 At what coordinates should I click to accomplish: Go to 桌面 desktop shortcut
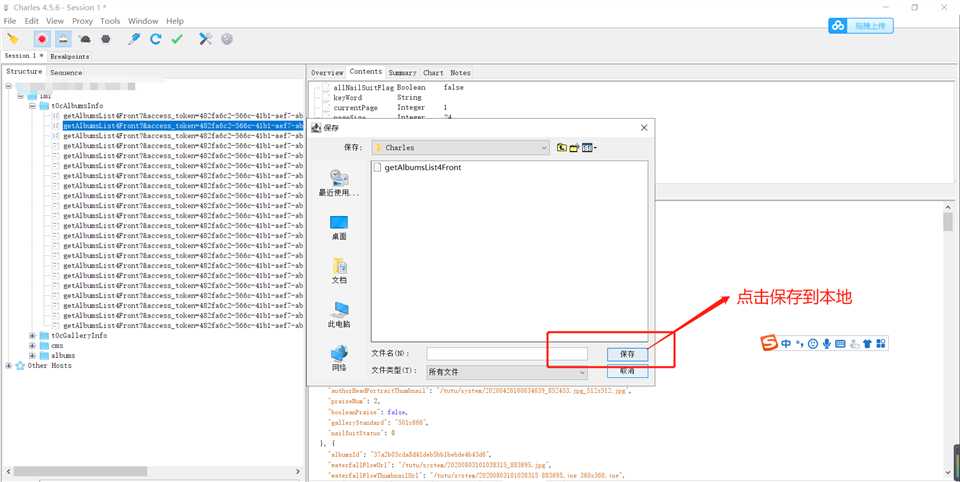(339, 228)
